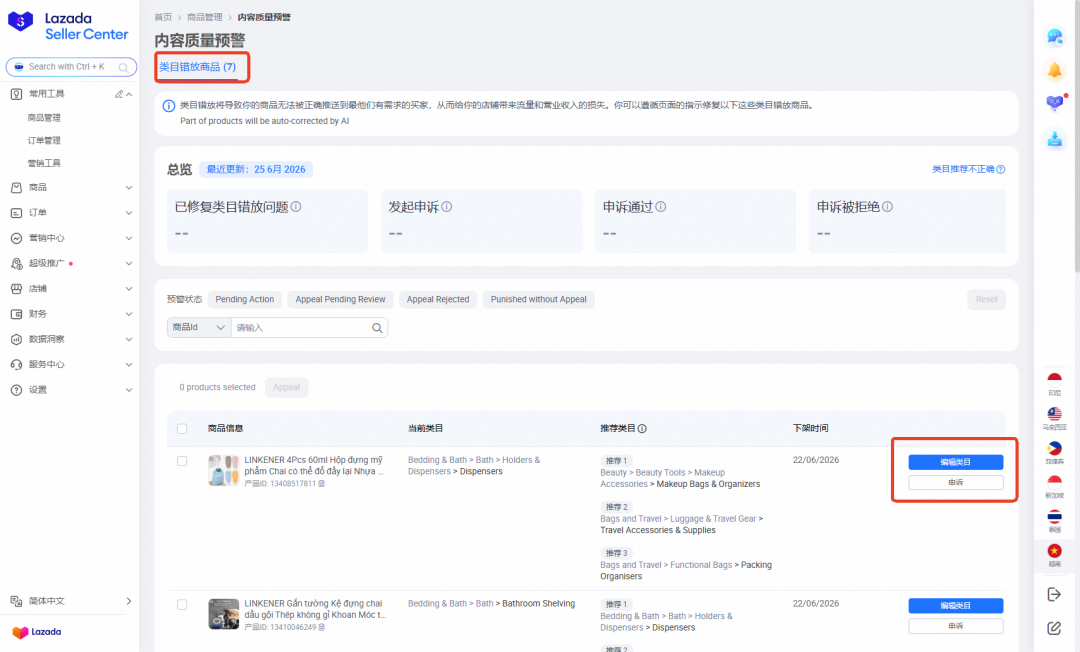Screen dimensions: 1080x652
Task: Toggle Punished without Appeal filter
Action: coord(539,299)
